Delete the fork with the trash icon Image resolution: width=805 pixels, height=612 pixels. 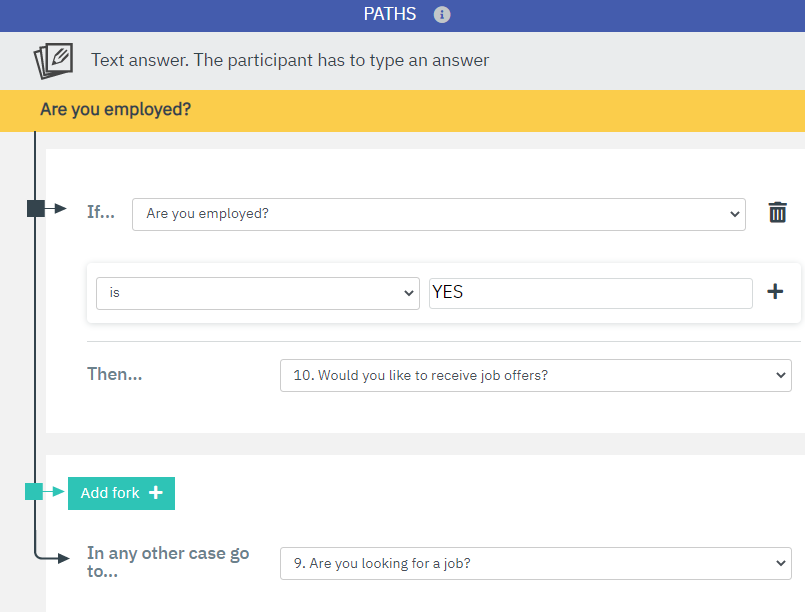(777, 213)
